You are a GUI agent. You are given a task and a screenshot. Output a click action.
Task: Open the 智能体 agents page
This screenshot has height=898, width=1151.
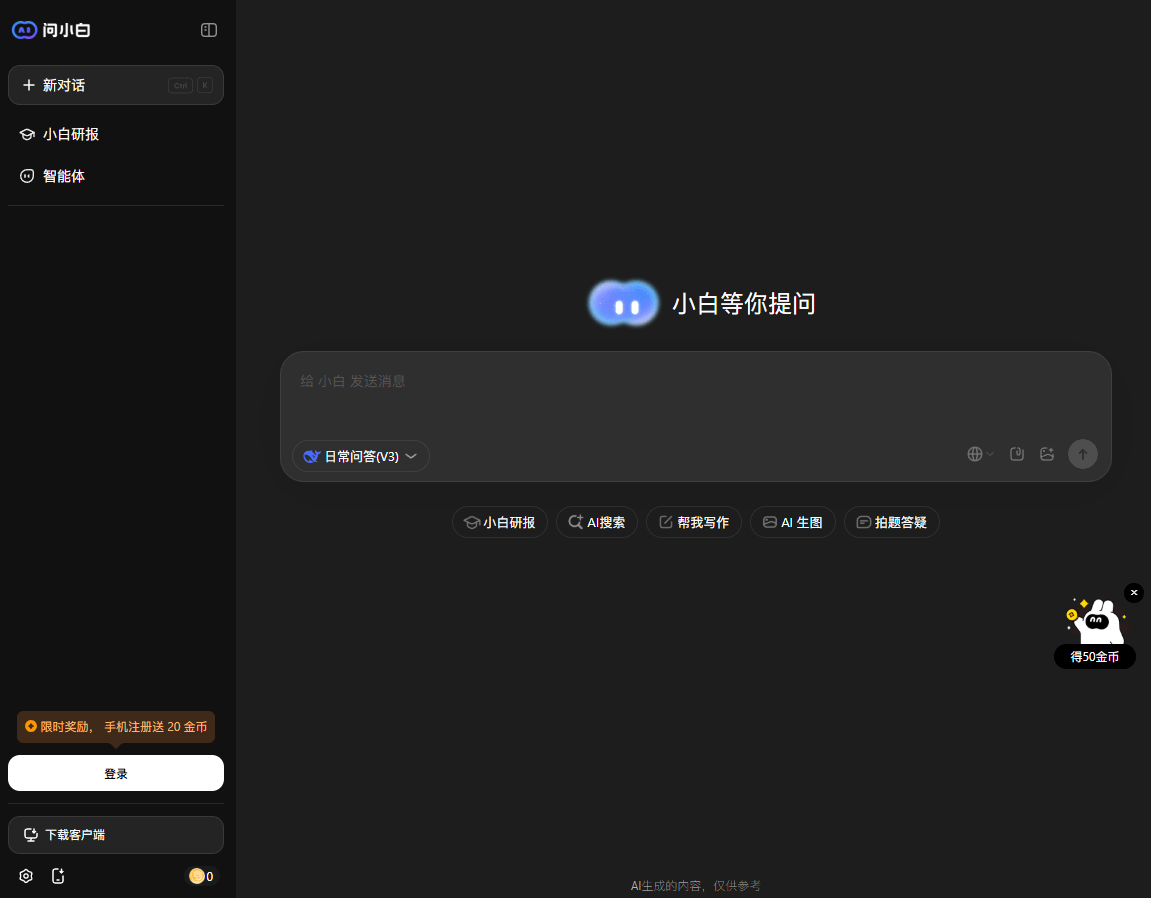(x=116, y=176)
